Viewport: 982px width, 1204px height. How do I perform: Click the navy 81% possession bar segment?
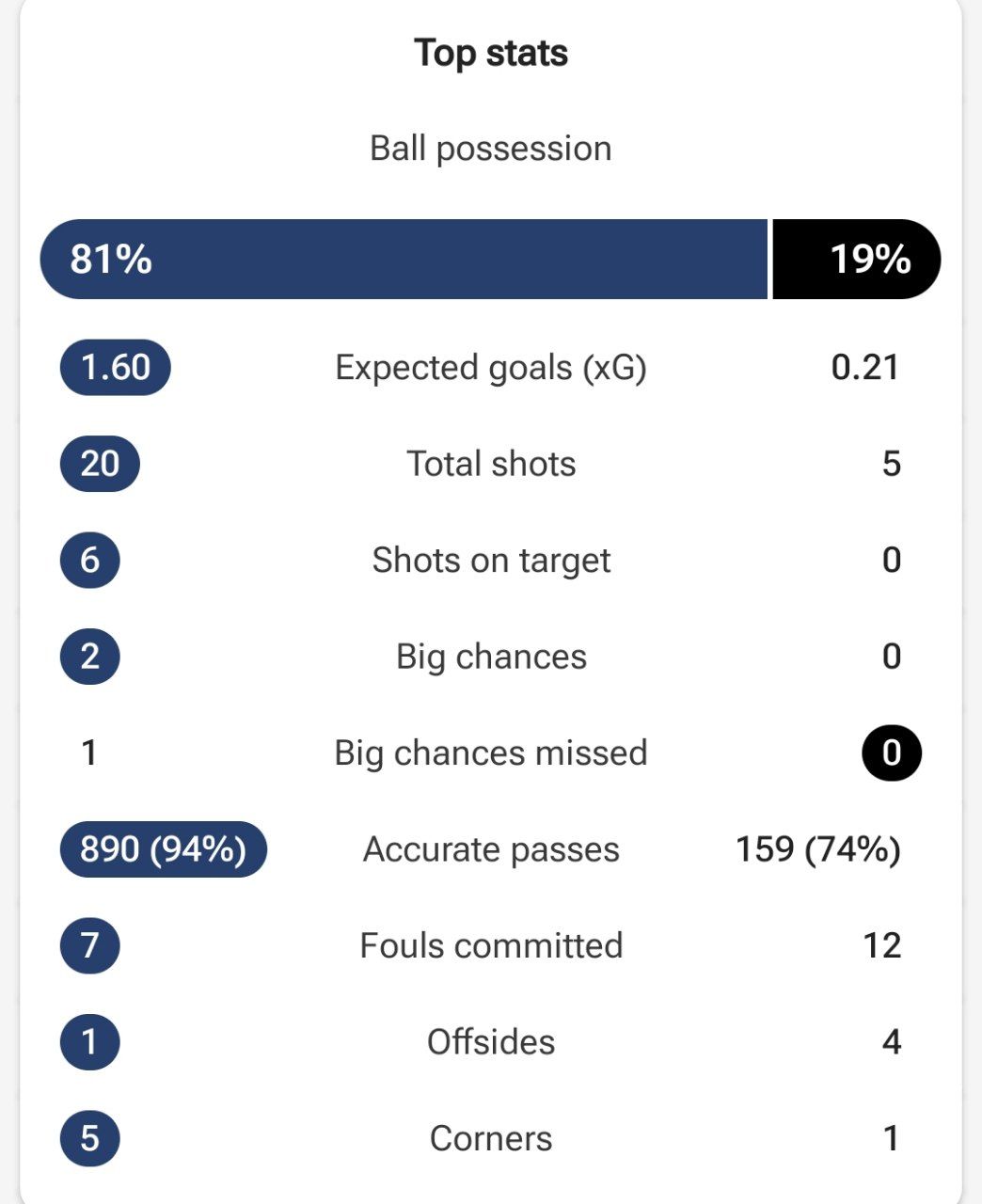[404, 260]
